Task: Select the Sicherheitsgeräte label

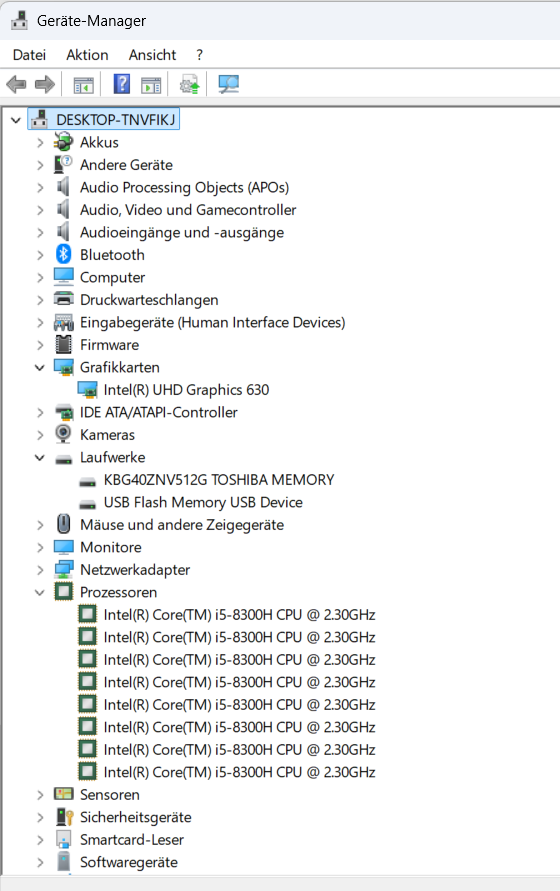Action: pyautogui.click(x=135, y=817)
